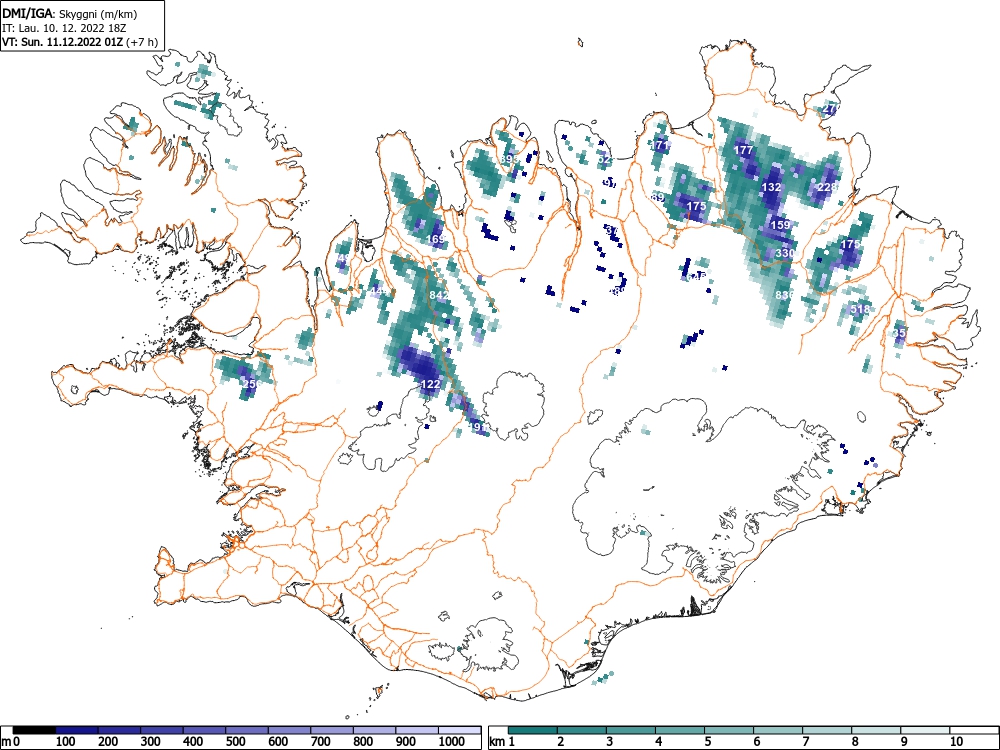Viewport: 1000px width, 750px height.
Task: Click the '1000' label in the metre legend
Action: pos(452,742)
